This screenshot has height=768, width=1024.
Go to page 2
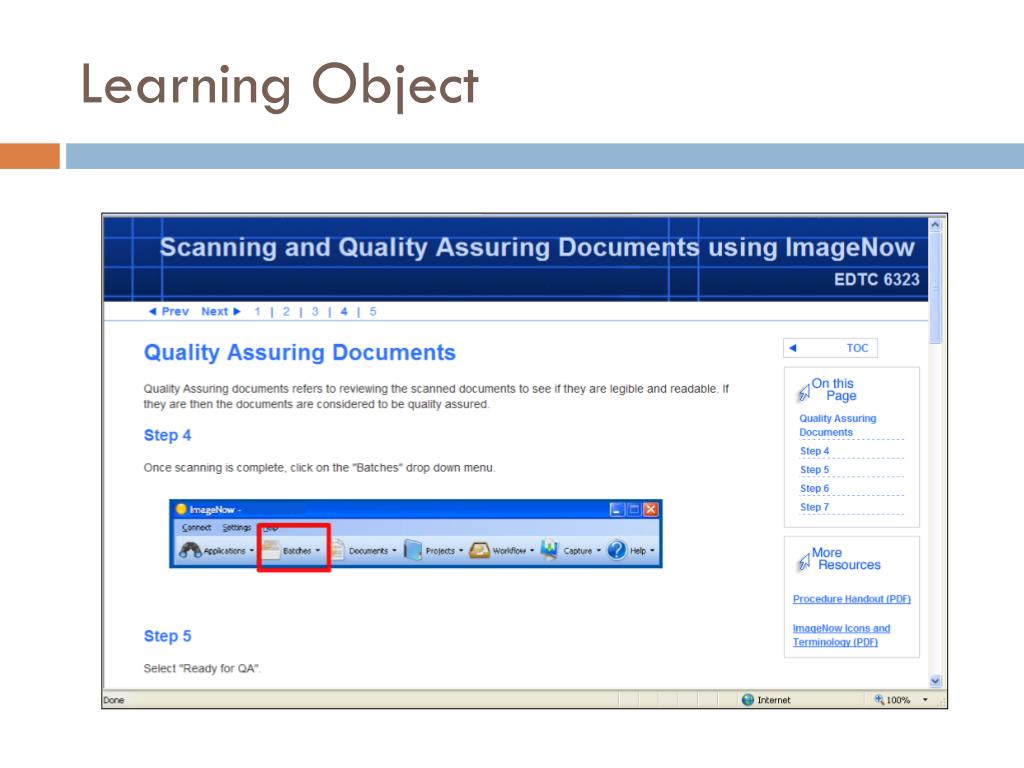(286, 312)
